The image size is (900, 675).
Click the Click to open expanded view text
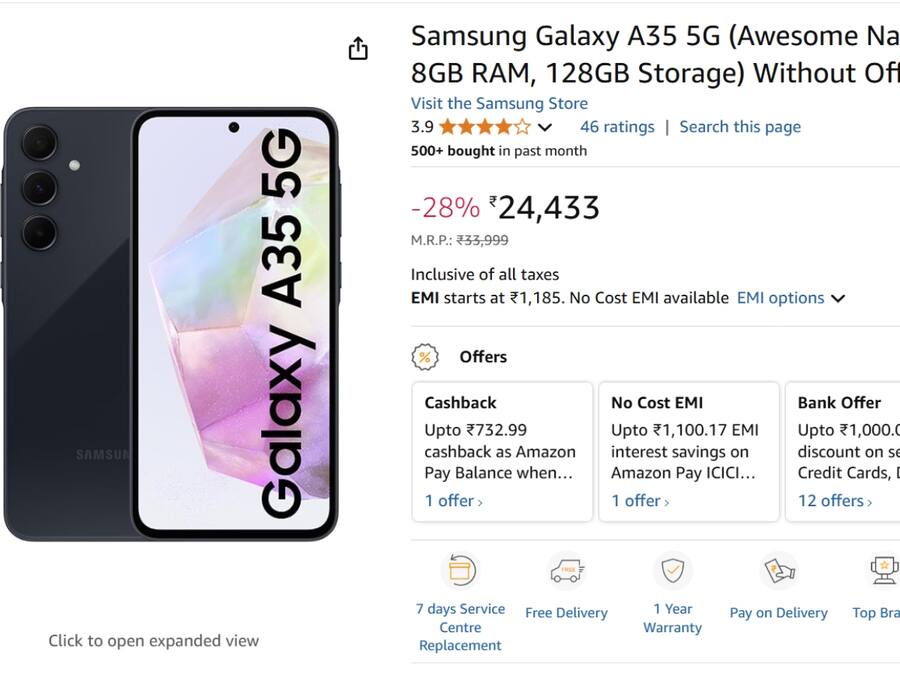(154, 640)
